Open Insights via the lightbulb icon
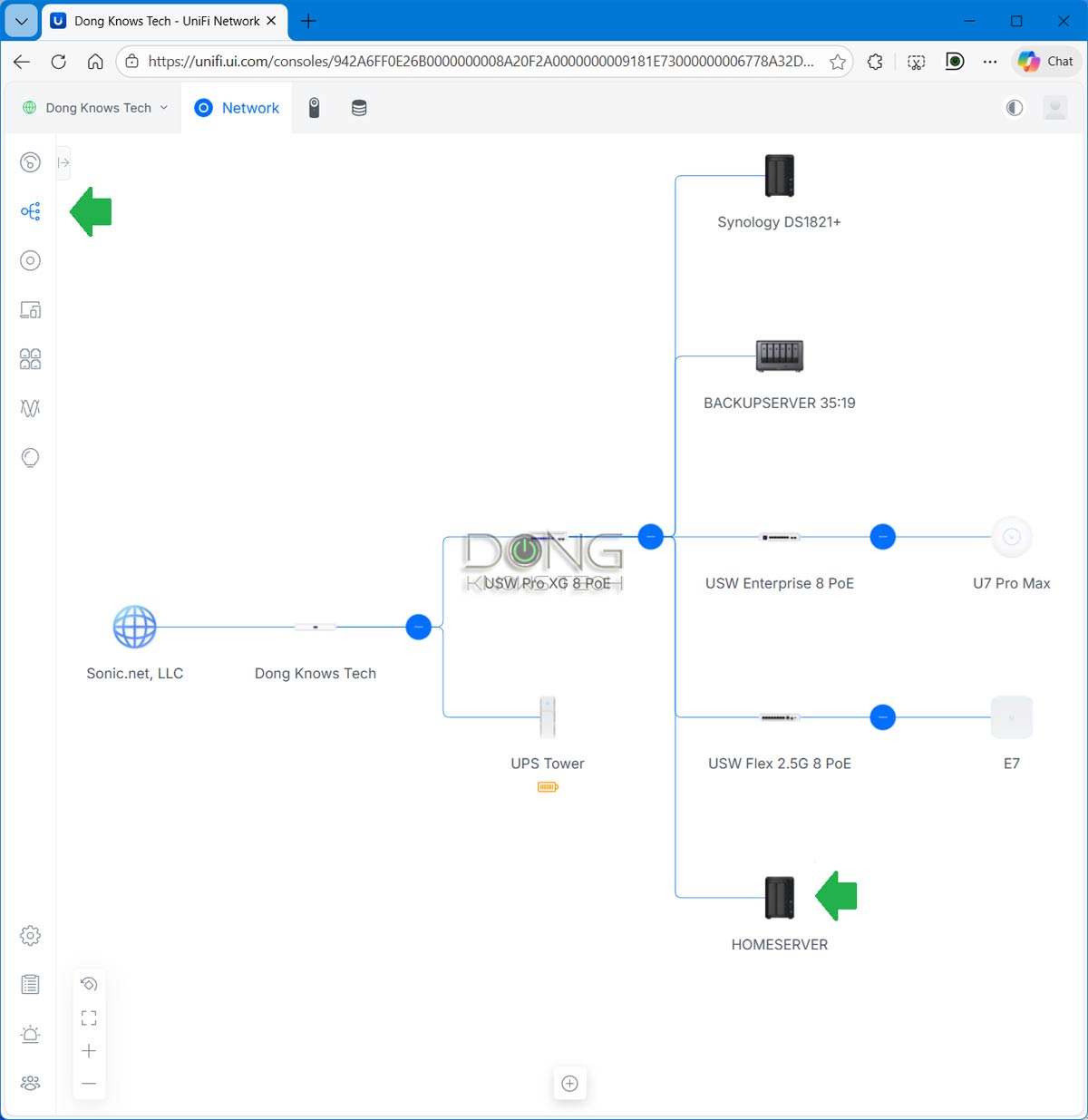Image resolution: width=1088 pixels, height=1120 pixels. pos(30,457)
